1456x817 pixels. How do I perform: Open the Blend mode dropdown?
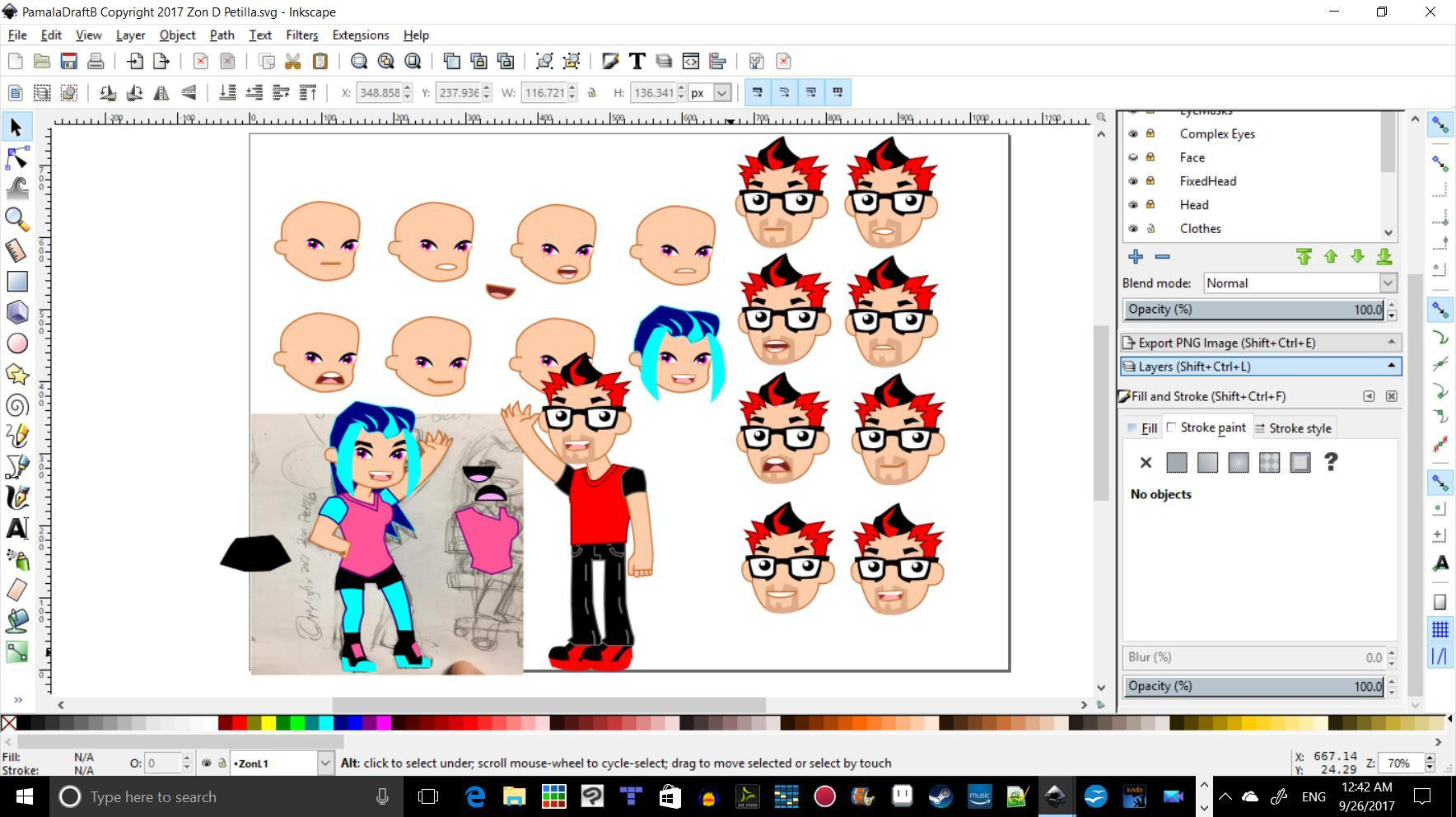[x=1300, y=283]
